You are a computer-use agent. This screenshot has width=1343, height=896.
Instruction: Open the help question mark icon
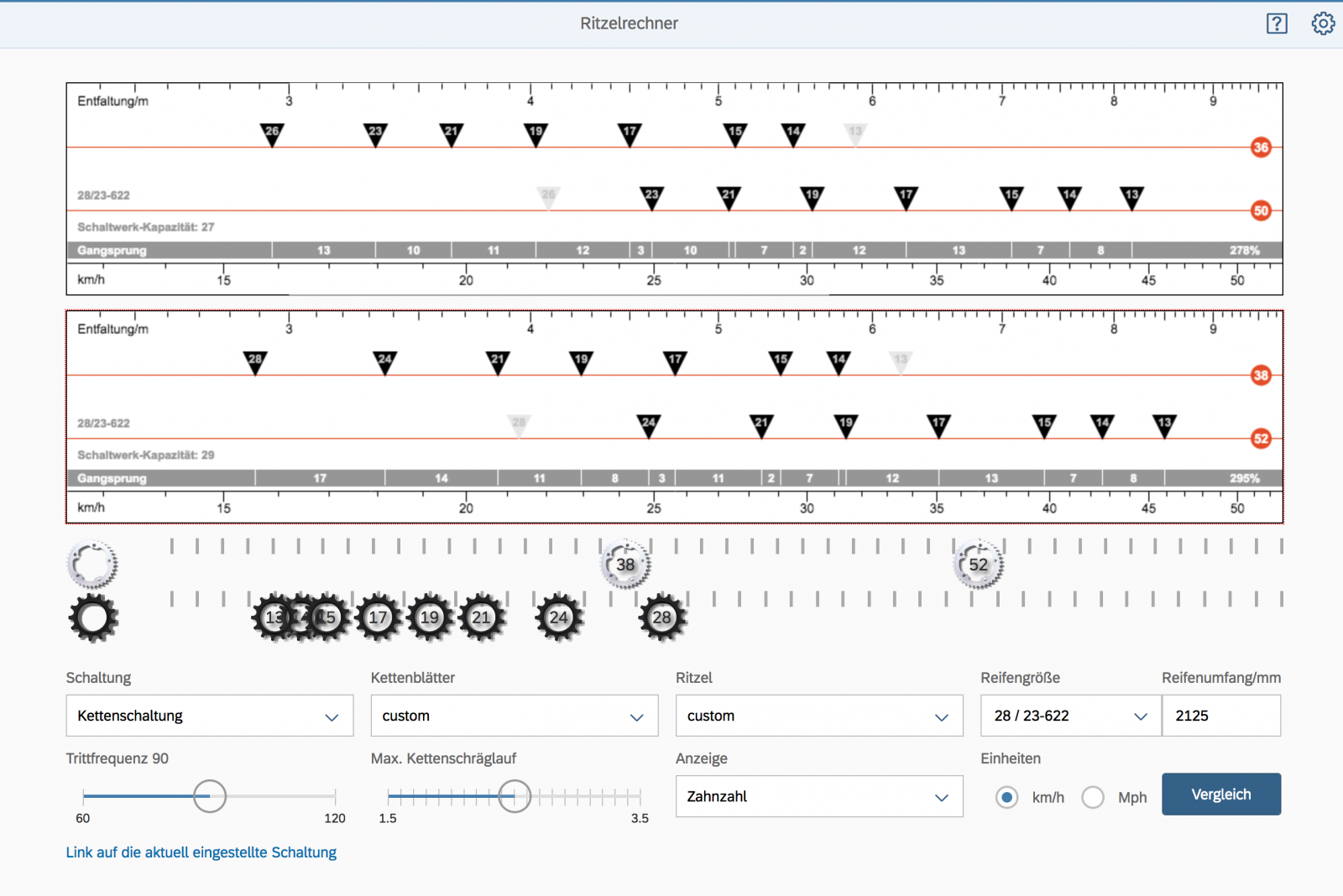[1276, 23]
